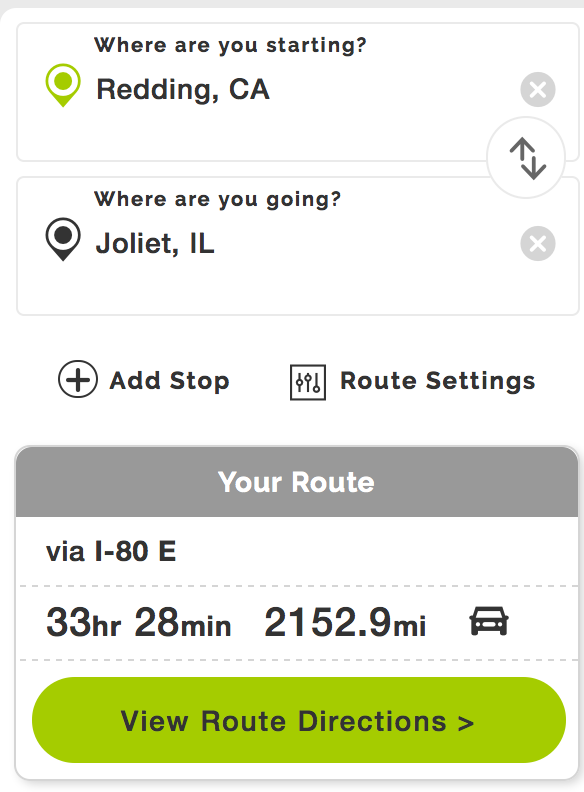Swap start and destination with arrows button
The image size is (584, 792).
pyautogui.click(x=526, y=158)
